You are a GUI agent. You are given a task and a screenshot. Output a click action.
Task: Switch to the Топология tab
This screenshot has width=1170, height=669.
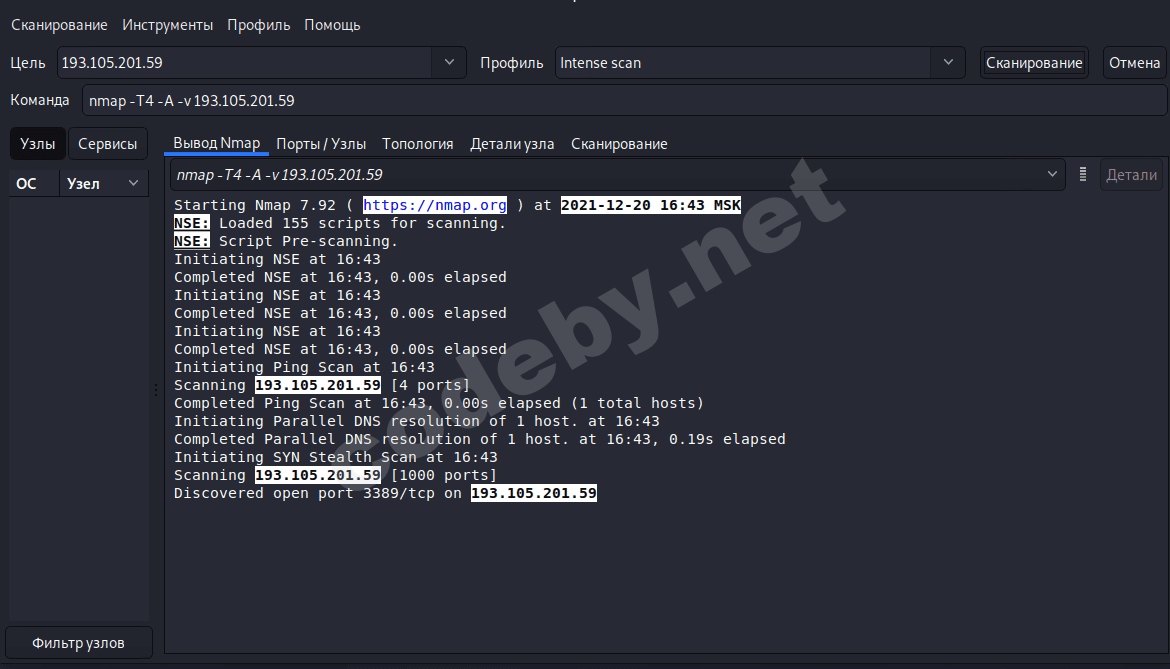pyautogui.click(x=417, y=143)
